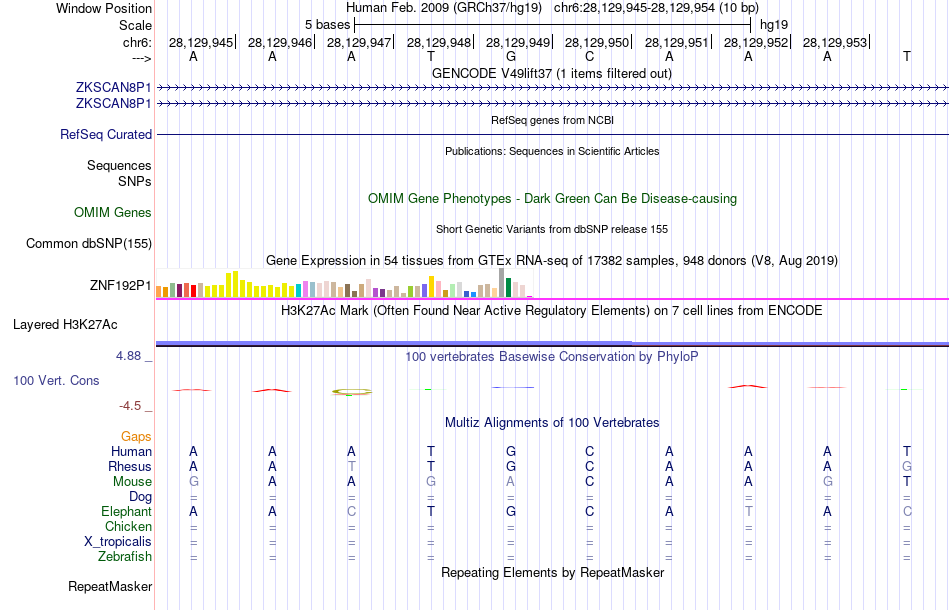
Task: Open the 100 Vert. Cons track label
Action: [56, 380]
